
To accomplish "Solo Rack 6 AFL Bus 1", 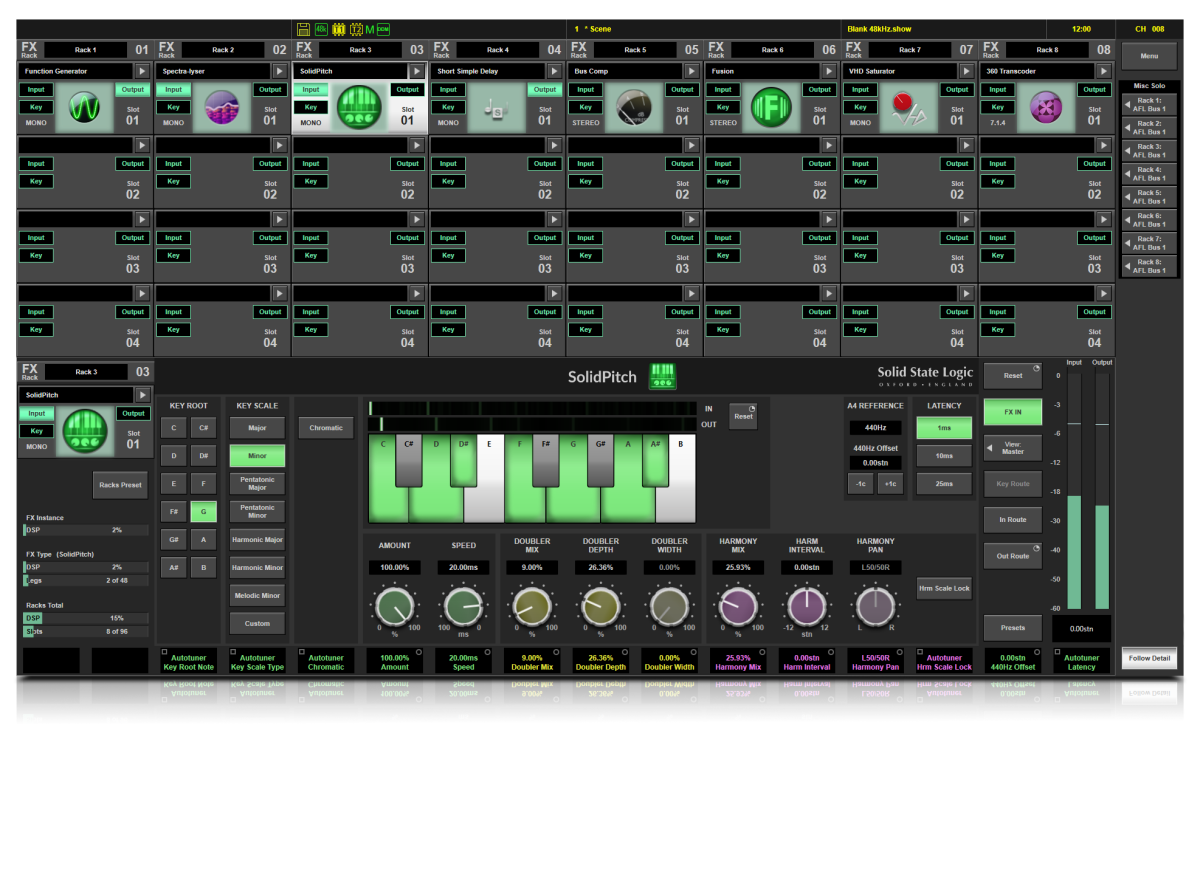I will 1148,219.
